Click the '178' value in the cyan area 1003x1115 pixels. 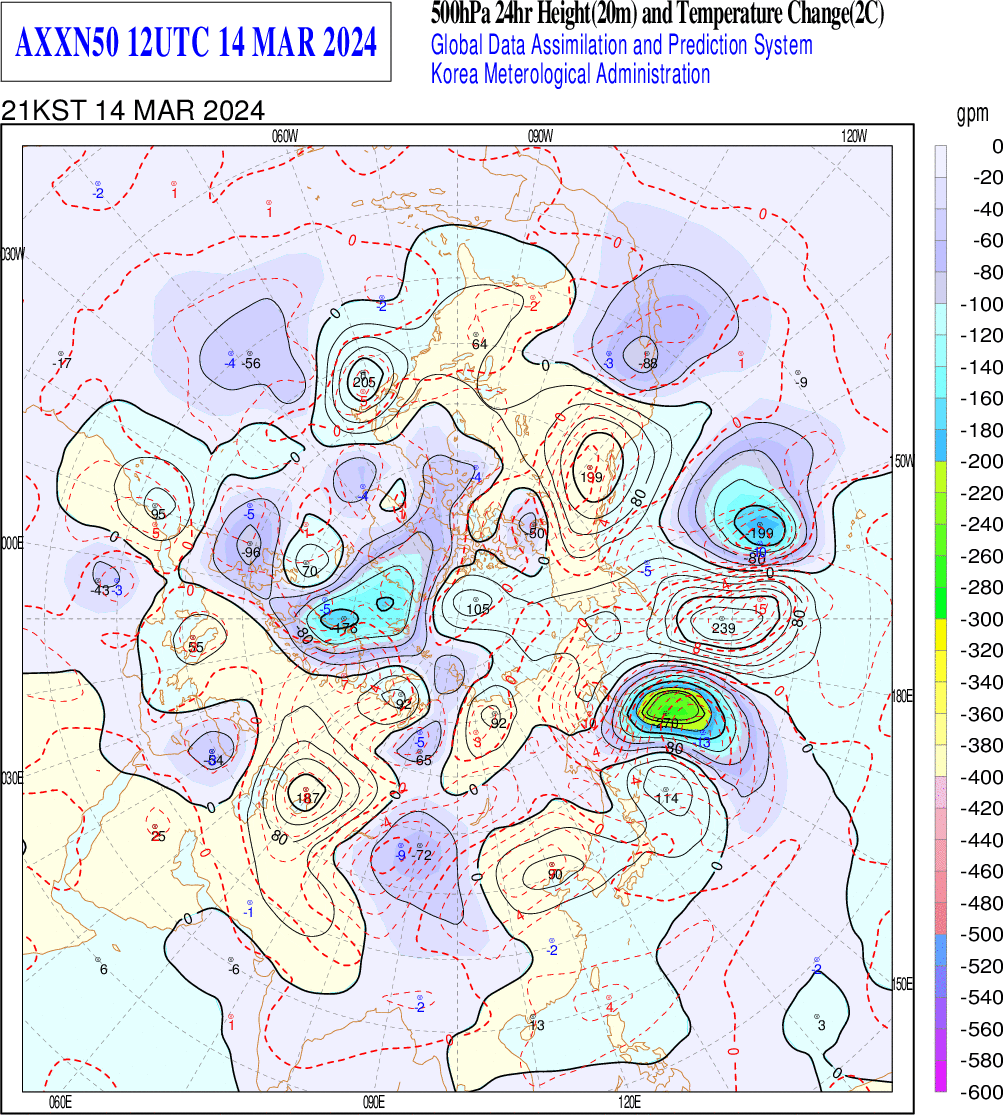pos(346,629)
